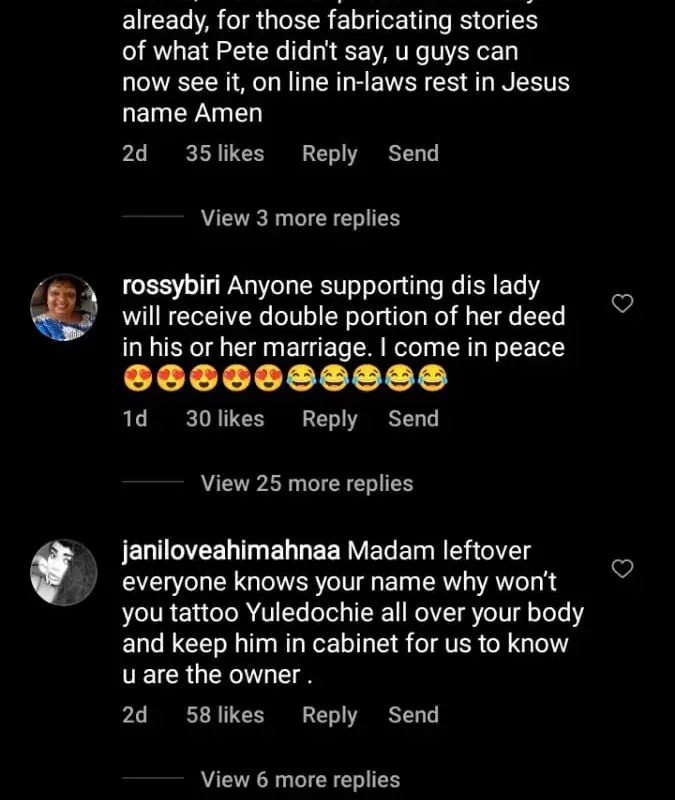Open rossybiri's profile picture
Viewport: 675px width, 800px height.
tap(65, 307)
